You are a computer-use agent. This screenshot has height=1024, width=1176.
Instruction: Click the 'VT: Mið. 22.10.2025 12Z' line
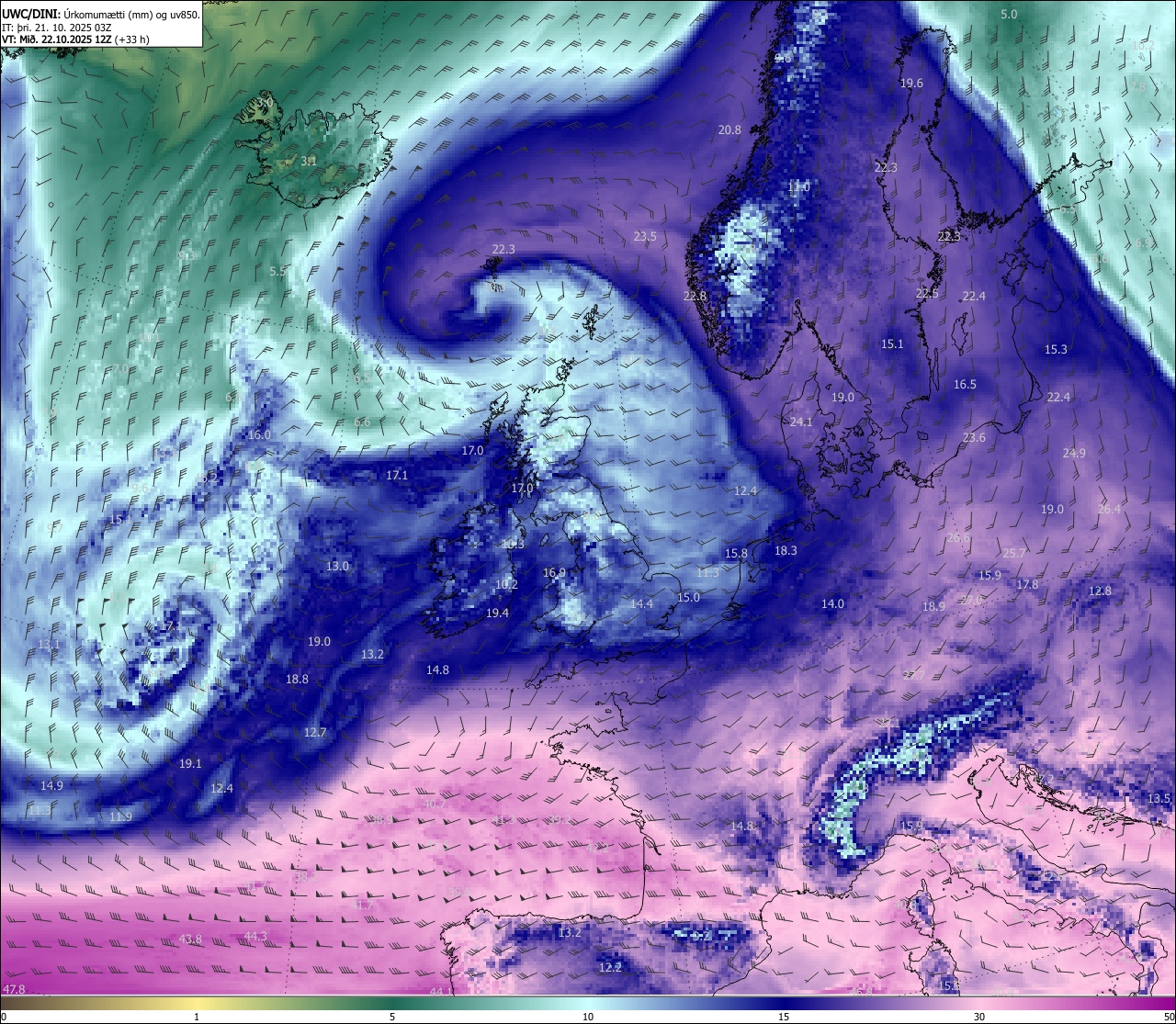tap(57, 39)
